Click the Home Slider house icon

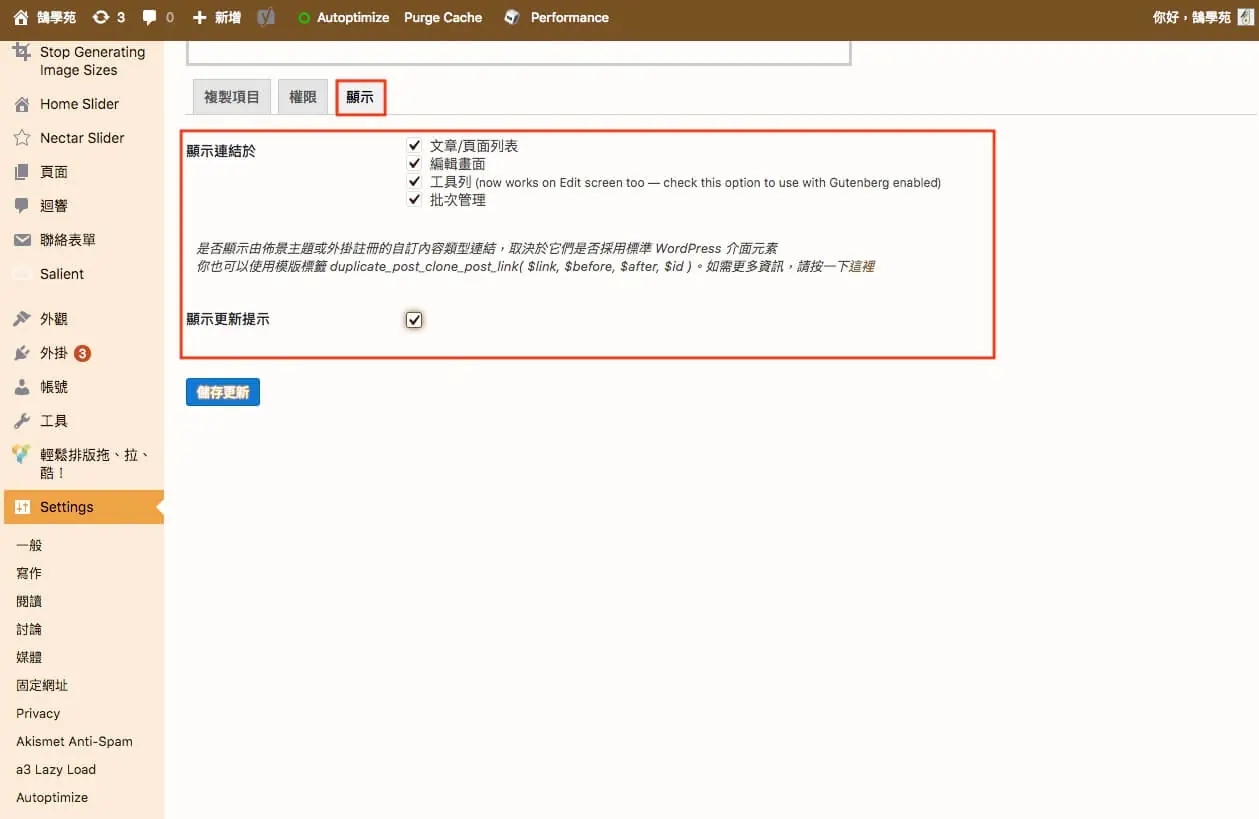coord(22,104)
